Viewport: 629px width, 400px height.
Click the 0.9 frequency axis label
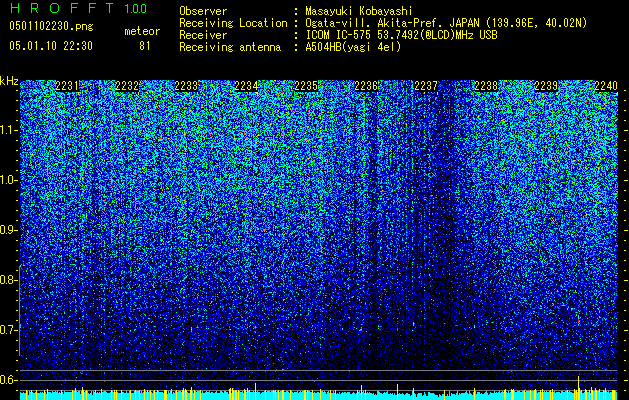pos(8,230)
